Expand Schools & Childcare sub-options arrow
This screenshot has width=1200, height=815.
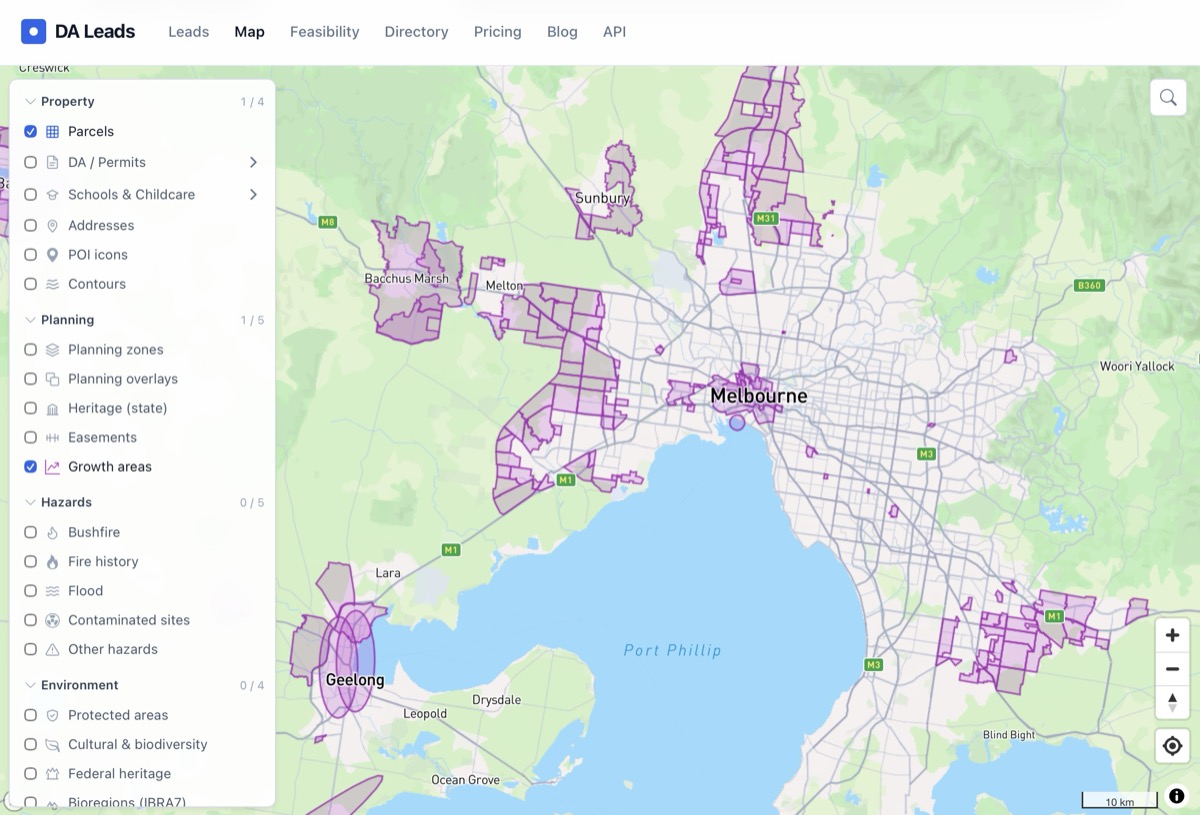click(253, 195)
